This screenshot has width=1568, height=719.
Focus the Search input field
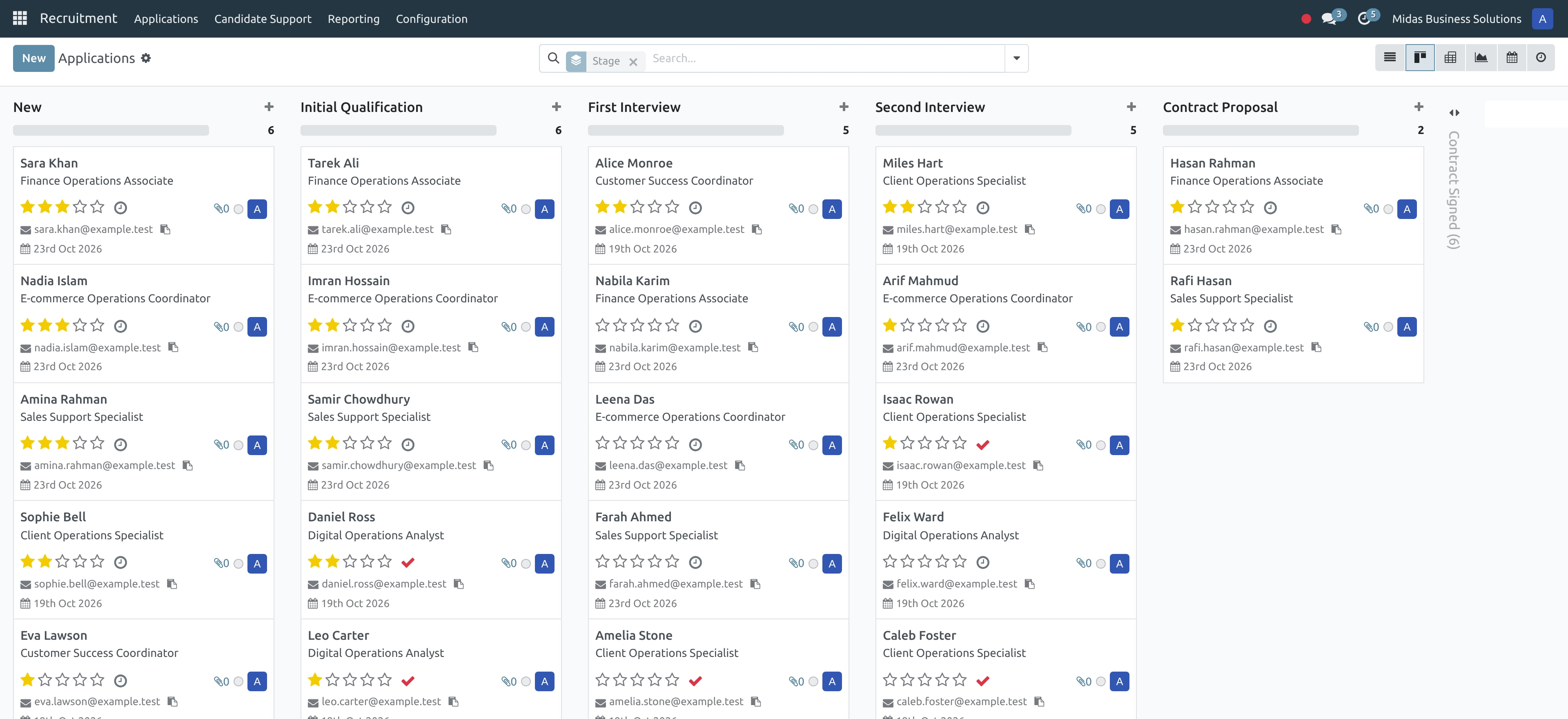[x=825, y=58]
